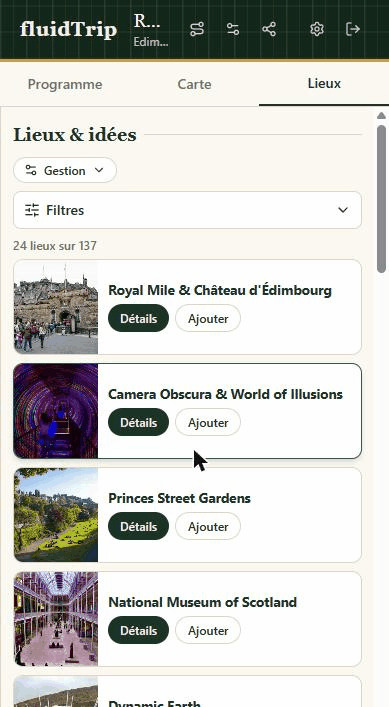Click the logout icon

353,29
